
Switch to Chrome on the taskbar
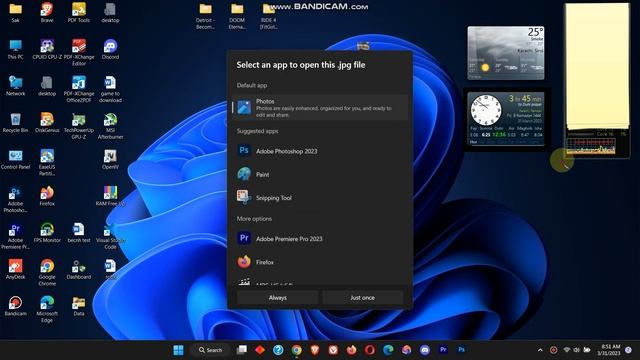click(x=297, y=350)
